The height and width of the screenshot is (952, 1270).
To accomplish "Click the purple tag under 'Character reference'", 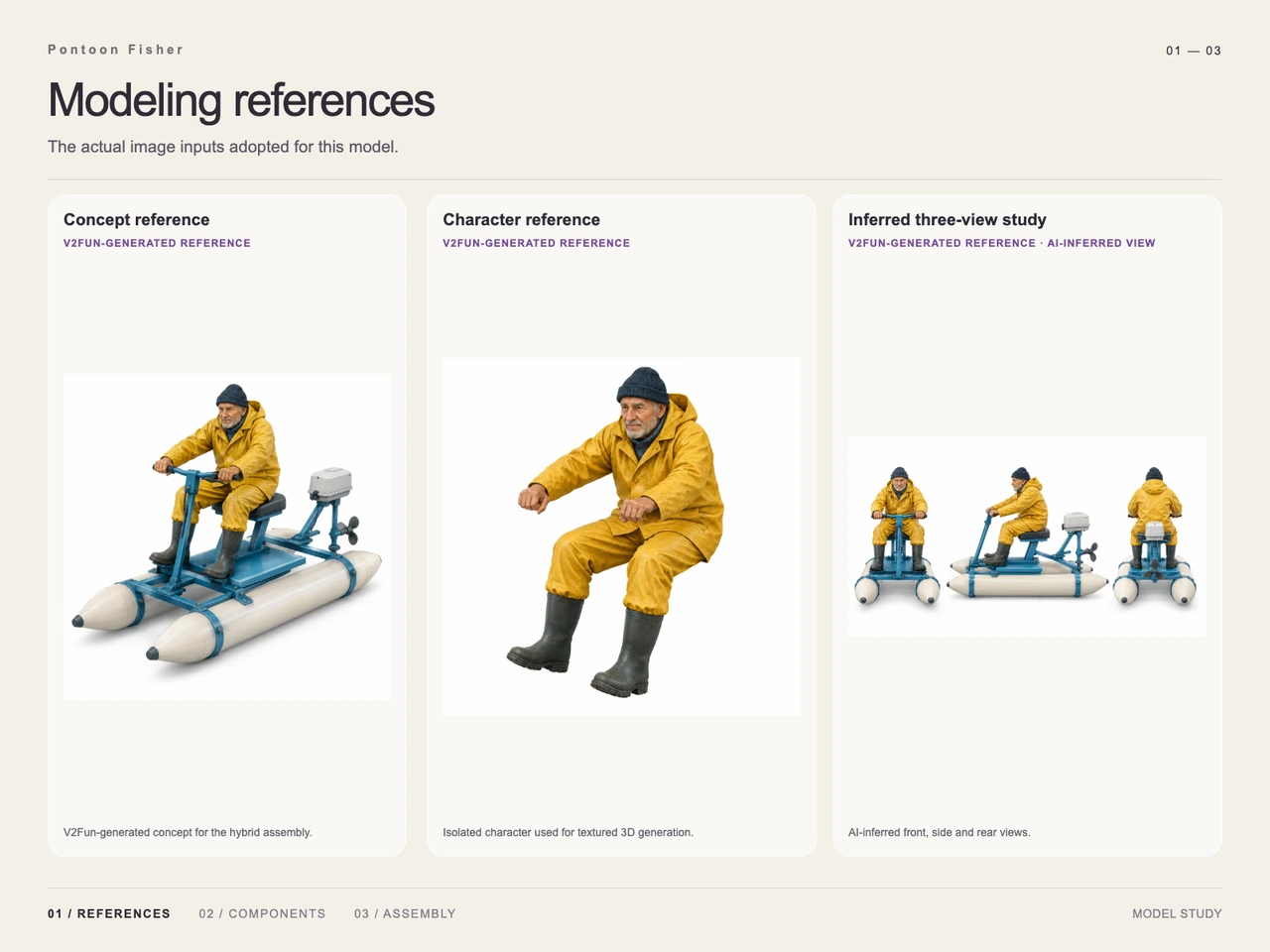I will (x=536, y=243).
